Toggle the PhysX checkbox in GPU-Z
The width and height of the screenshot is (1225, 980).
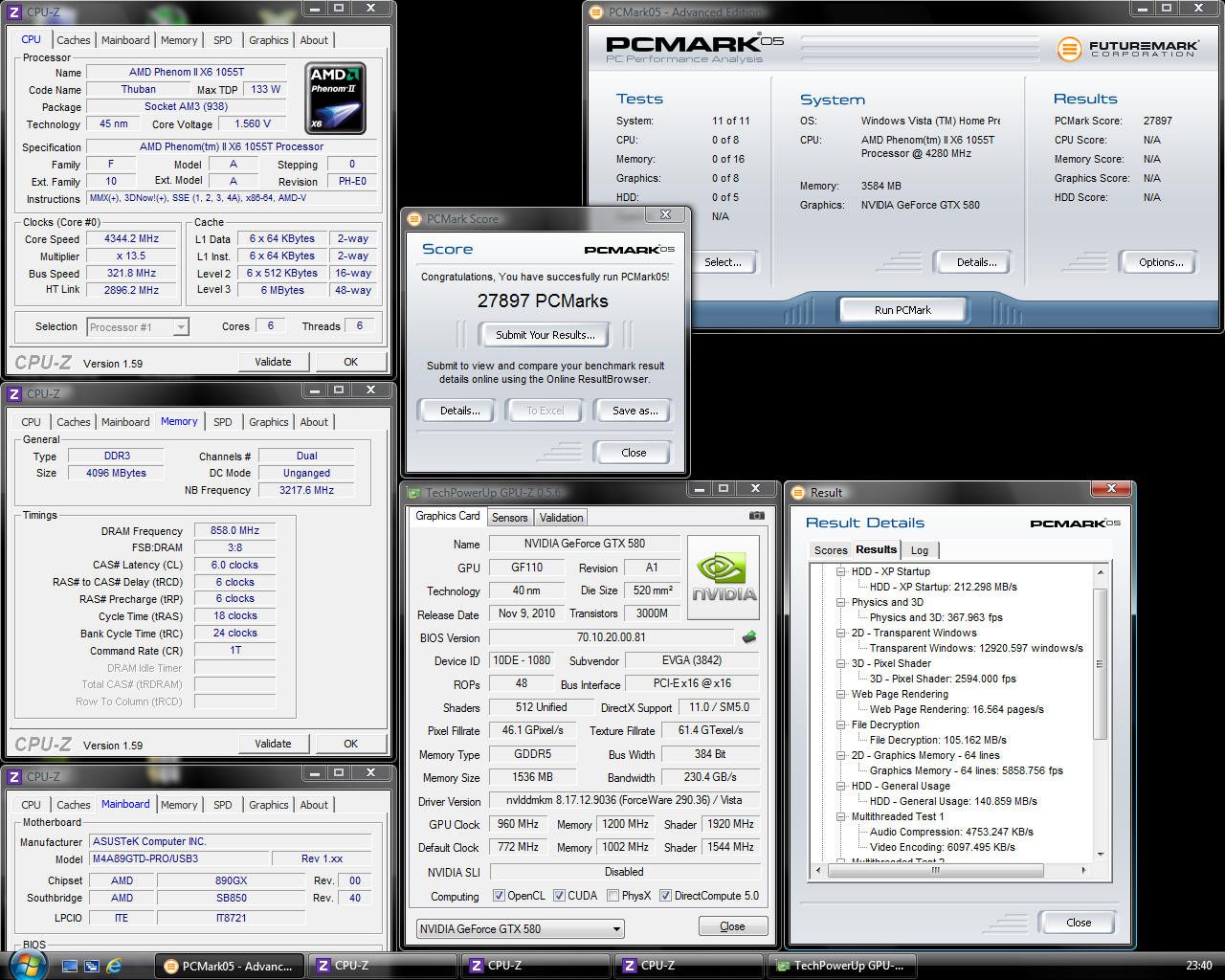point(612,896)
